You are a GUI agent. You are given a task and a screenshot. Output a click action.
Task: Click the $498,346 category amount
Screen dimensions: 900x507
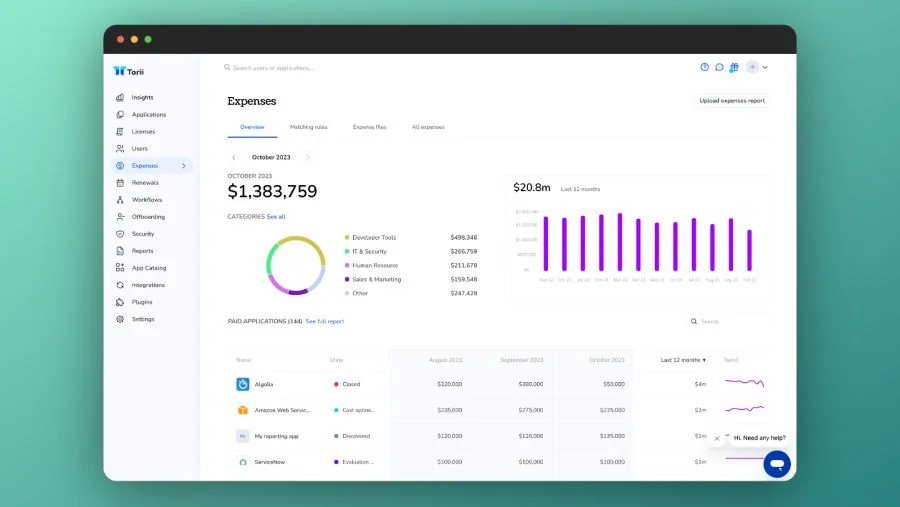(x=464, y=237)
